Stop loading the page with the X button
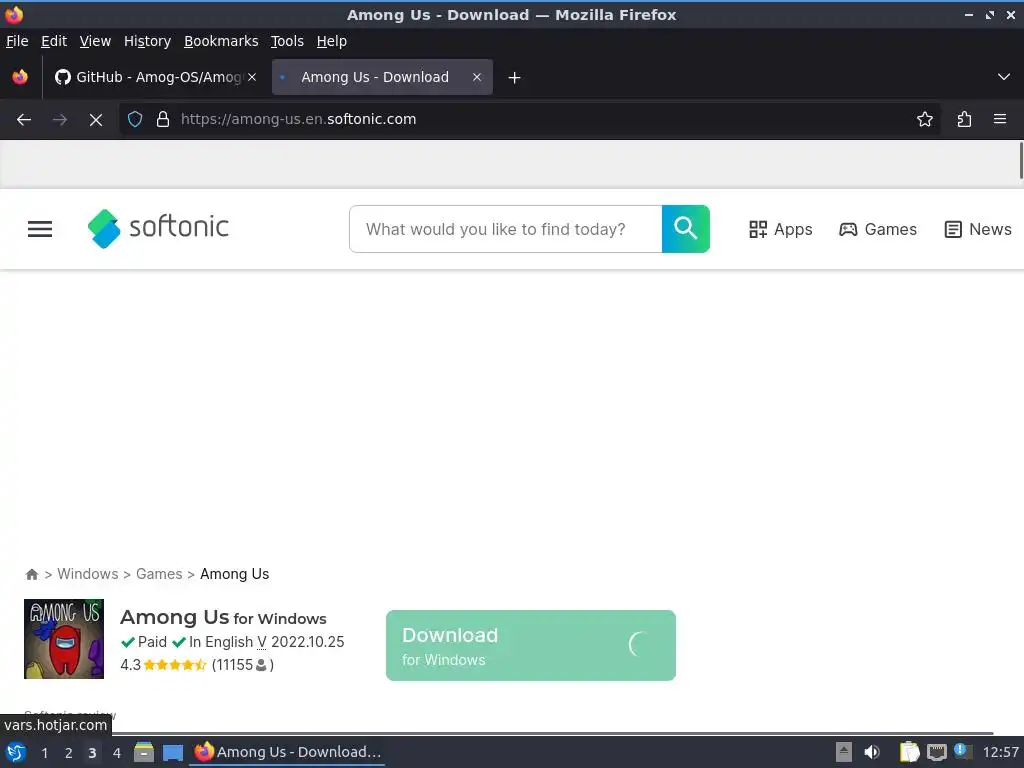Viewport: 1024px width, 768px height. 96,120
